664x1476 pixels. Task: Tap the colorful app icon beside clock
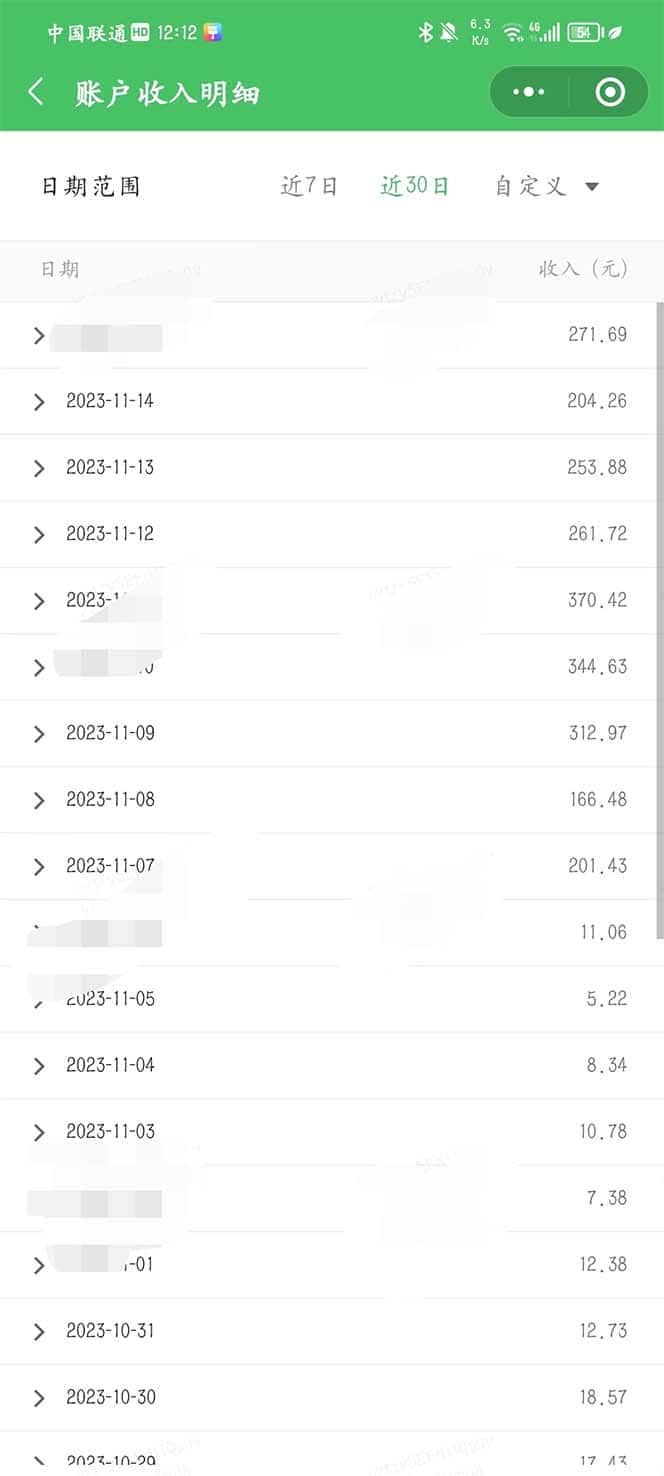click(x=212, y=33)
